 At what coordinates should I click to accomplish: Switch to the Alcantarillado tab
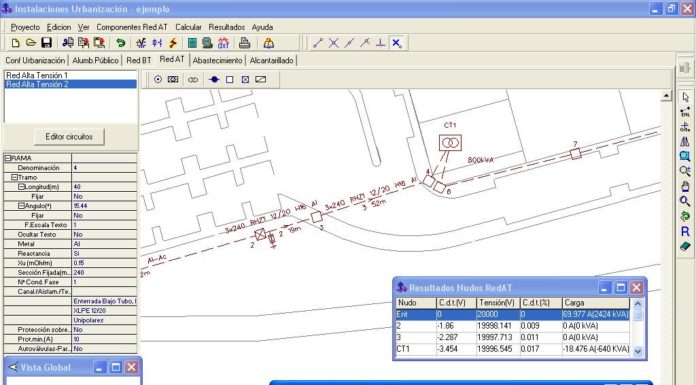pos(271,60)
